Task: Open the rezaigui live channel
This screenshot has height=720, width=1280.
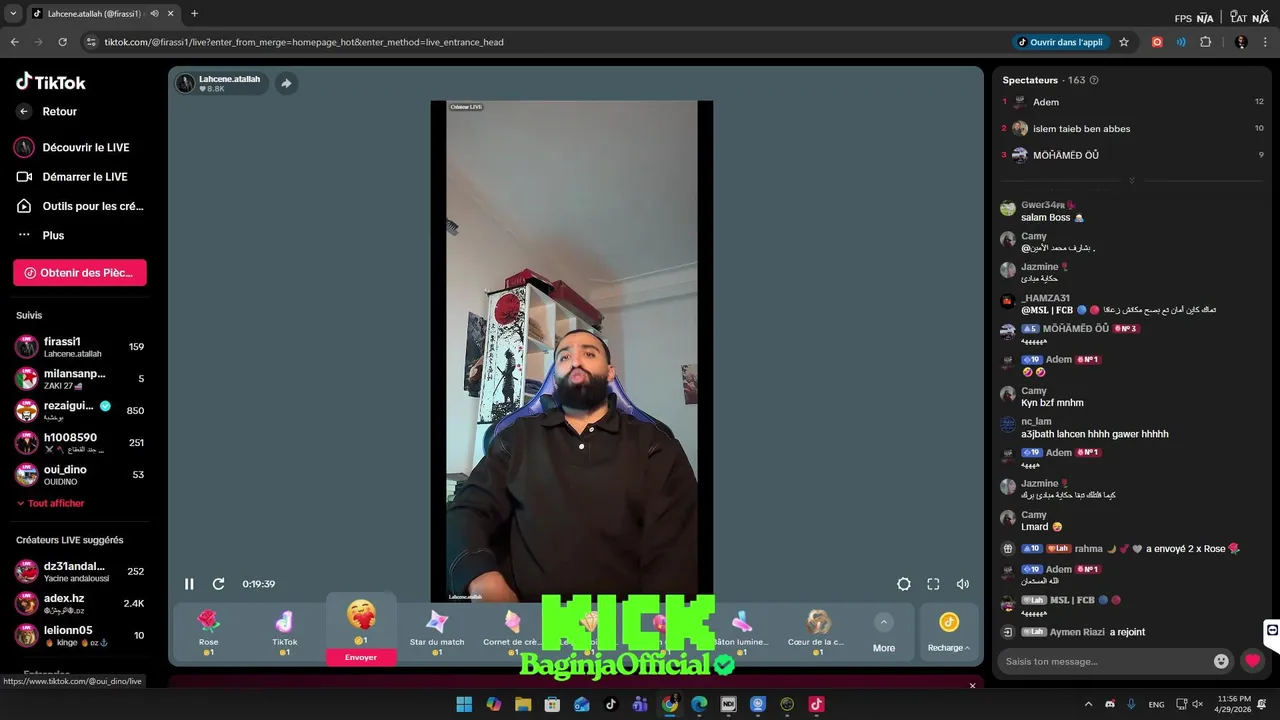Action: tap(79, 410)
